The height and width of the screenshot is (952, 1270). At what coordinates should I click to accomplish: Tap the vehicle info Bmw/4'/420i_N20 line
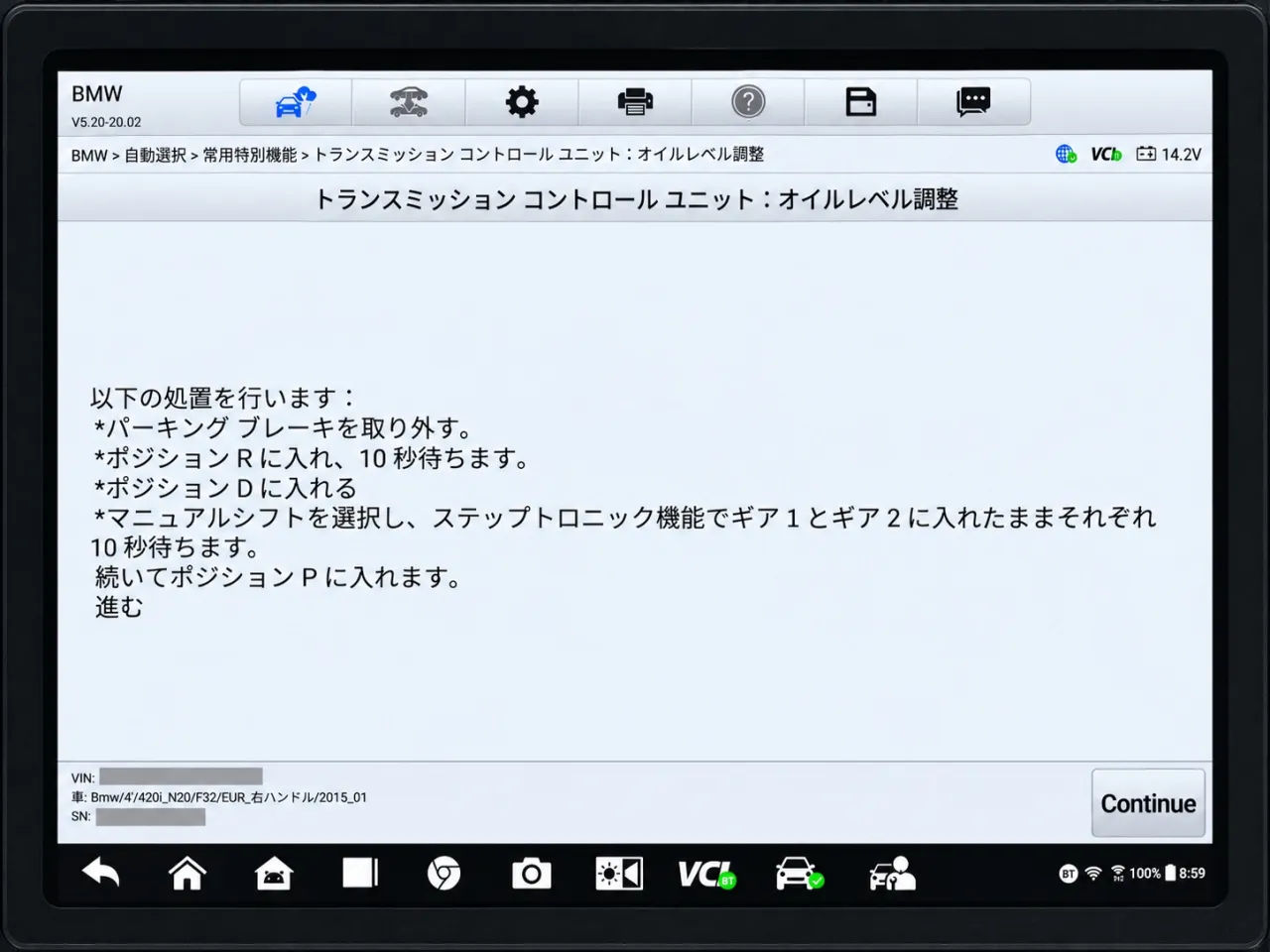click(218, 797)
